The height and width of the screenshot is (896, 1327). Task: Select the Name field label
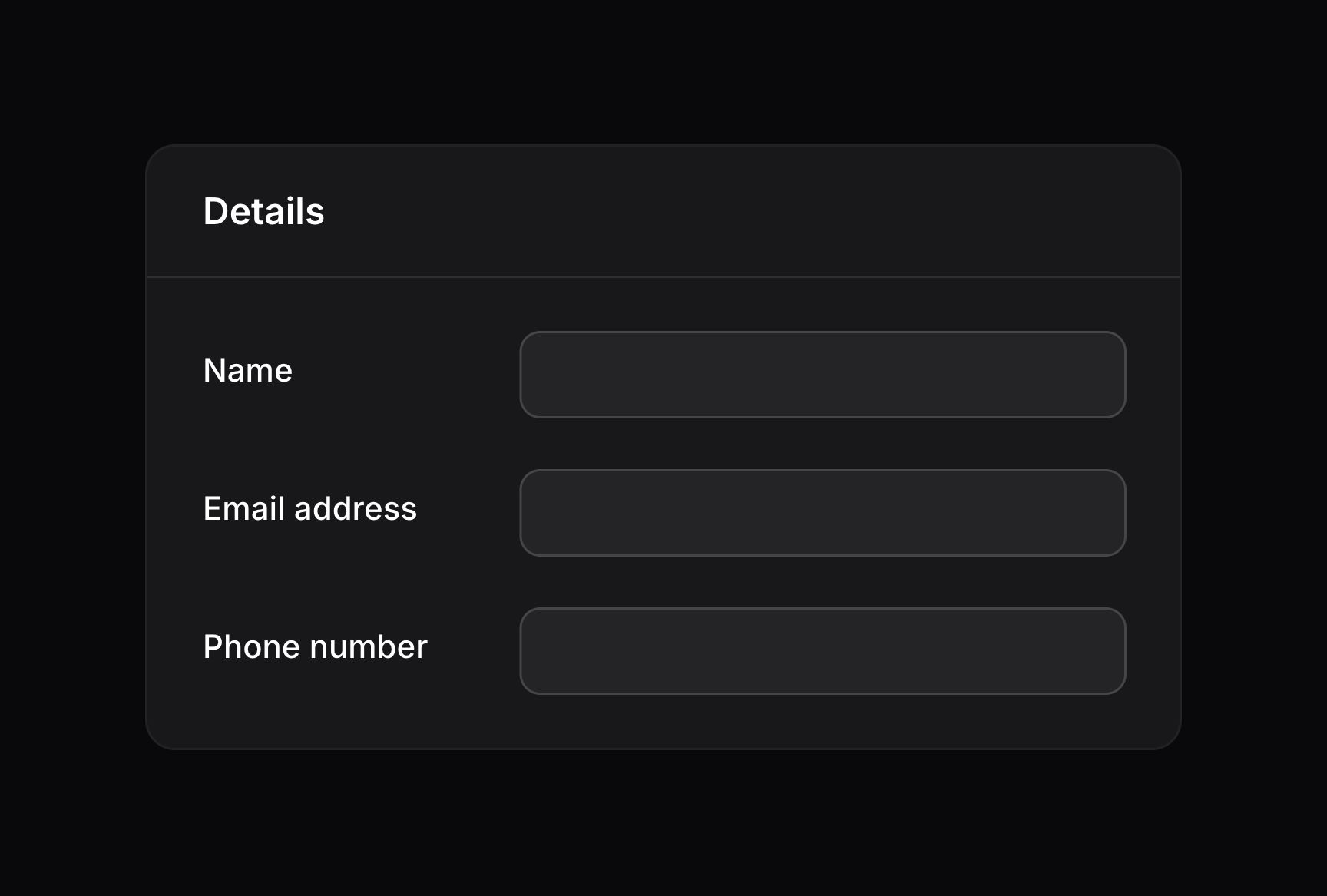tap(247, 370)
